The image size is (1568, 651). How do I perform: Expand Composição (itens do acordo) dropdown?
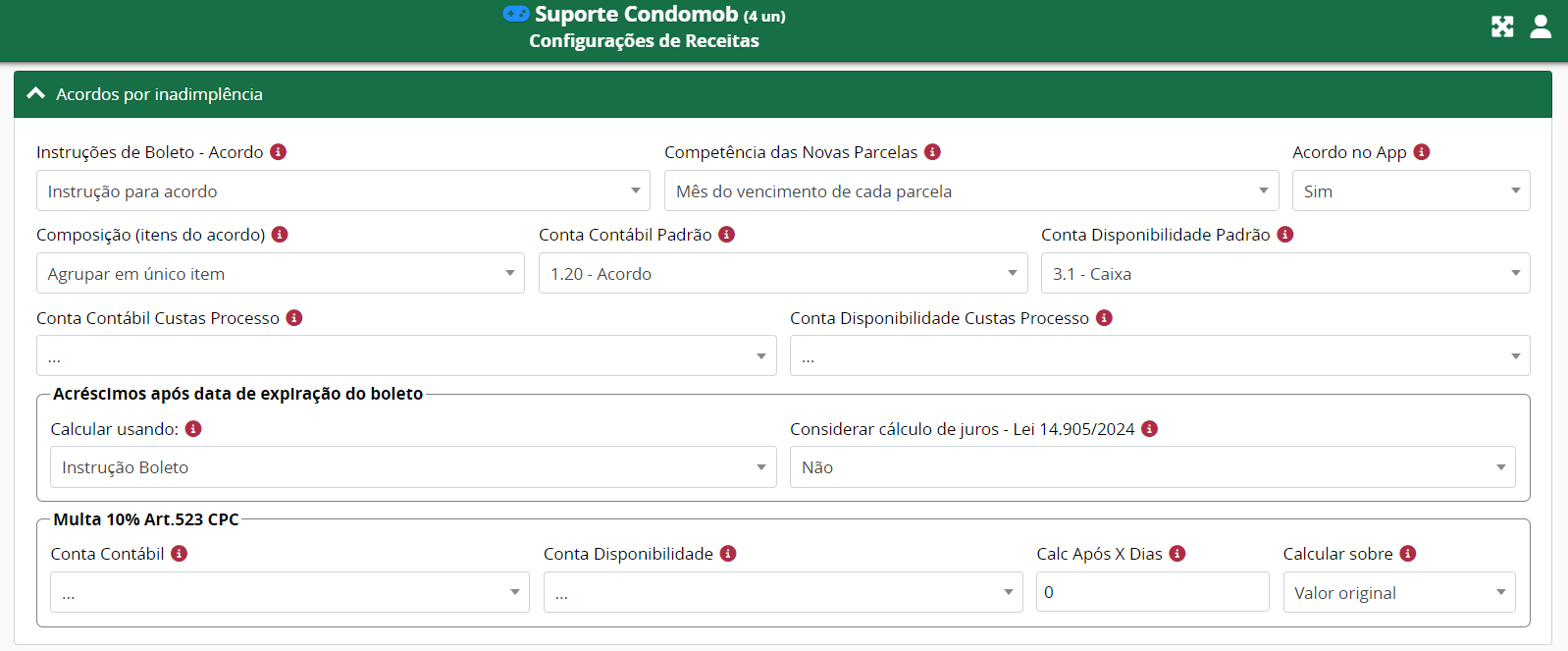pyautogui.click(x=280, y=274)
